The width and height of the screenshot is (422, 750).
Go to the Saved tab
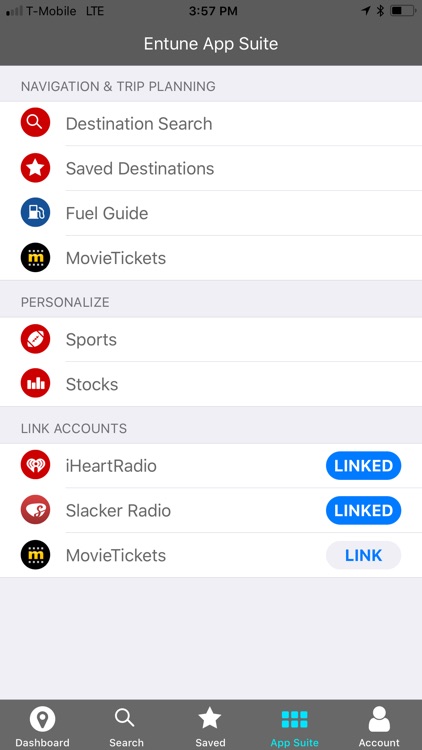(210, 726)
